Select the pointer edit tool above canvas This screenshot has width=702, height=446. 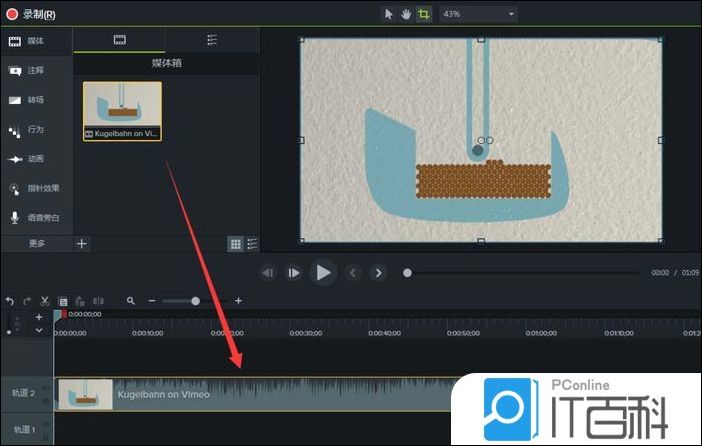click(389, 14)
